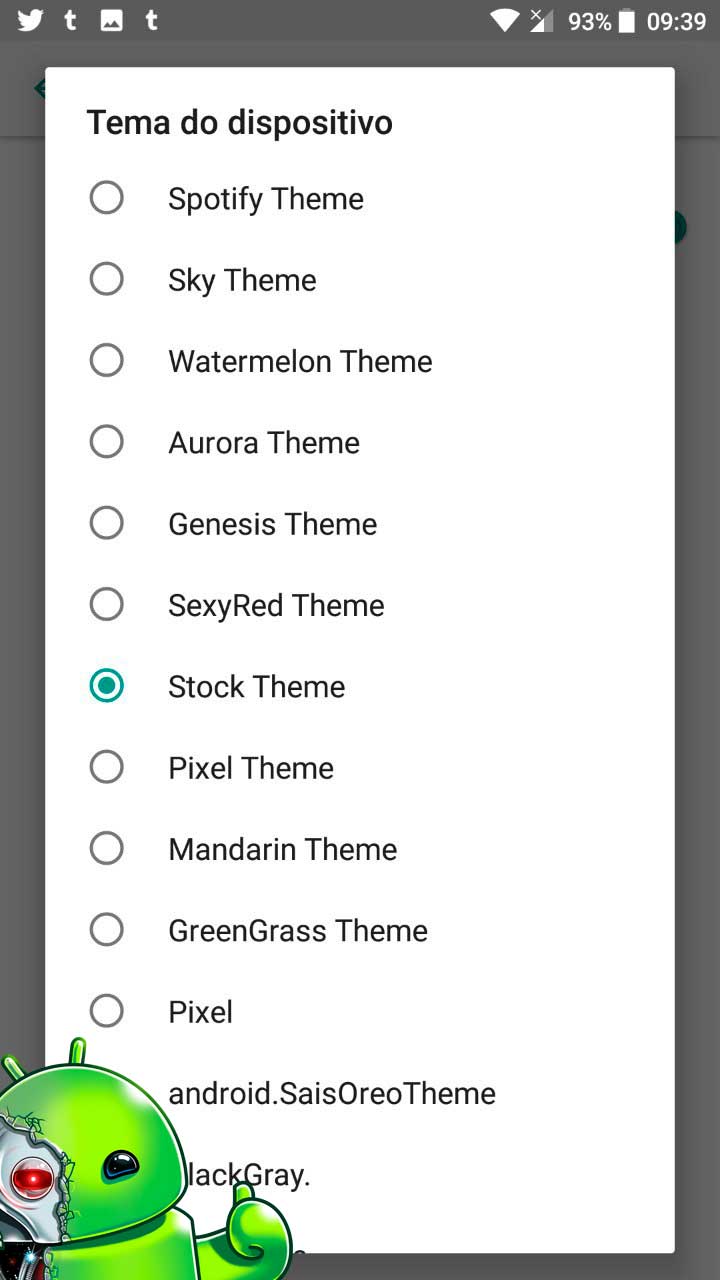
Task: Choose the android.SaisOreoTheme entry
Action: click(x=360, y=1092)
